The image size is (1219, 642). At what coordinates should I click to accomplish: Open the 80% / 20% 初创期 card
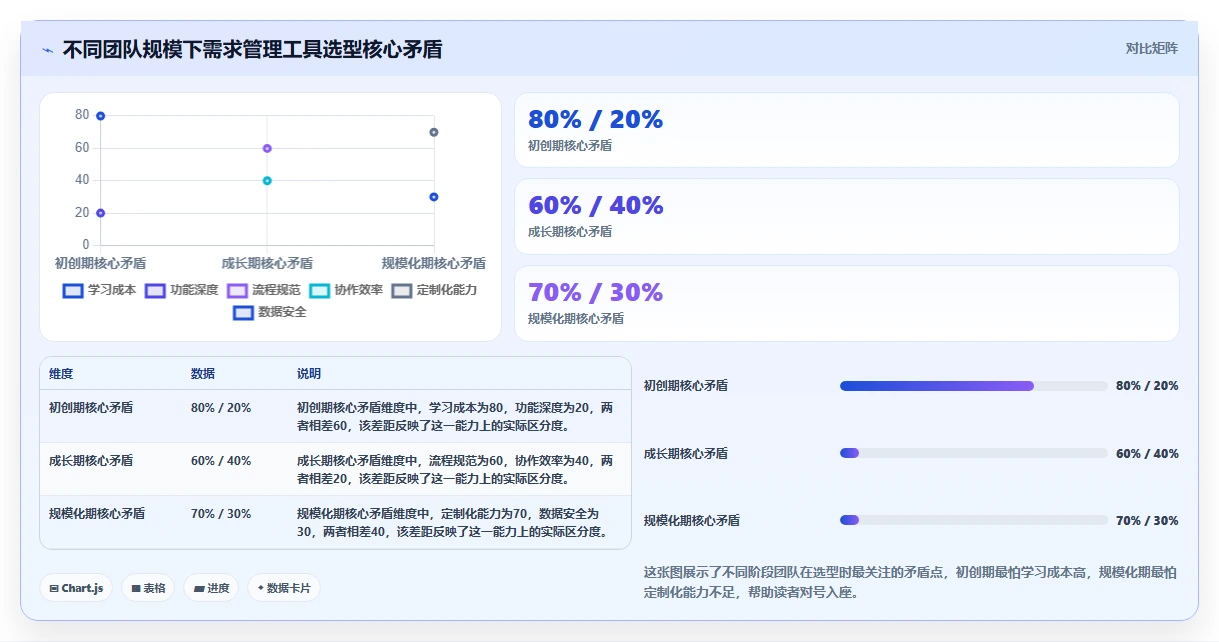pyautogui.click(x=846, y=130)
